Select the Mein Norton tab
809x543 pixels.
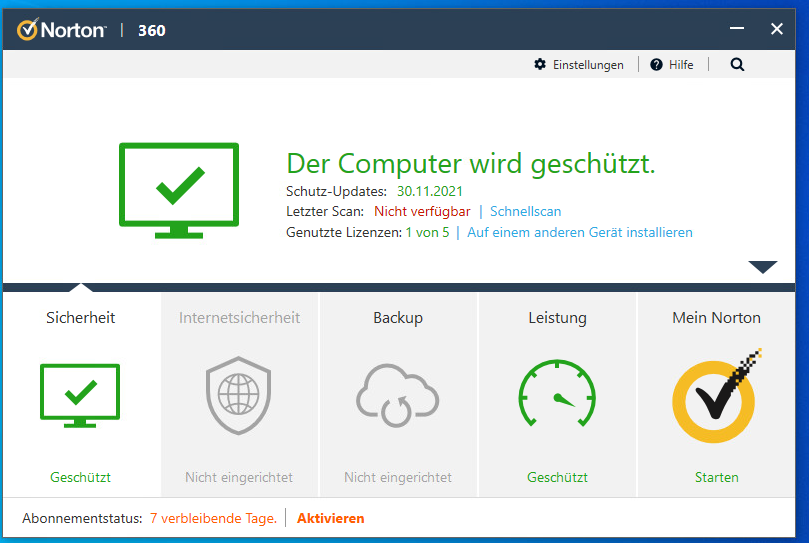716,317
